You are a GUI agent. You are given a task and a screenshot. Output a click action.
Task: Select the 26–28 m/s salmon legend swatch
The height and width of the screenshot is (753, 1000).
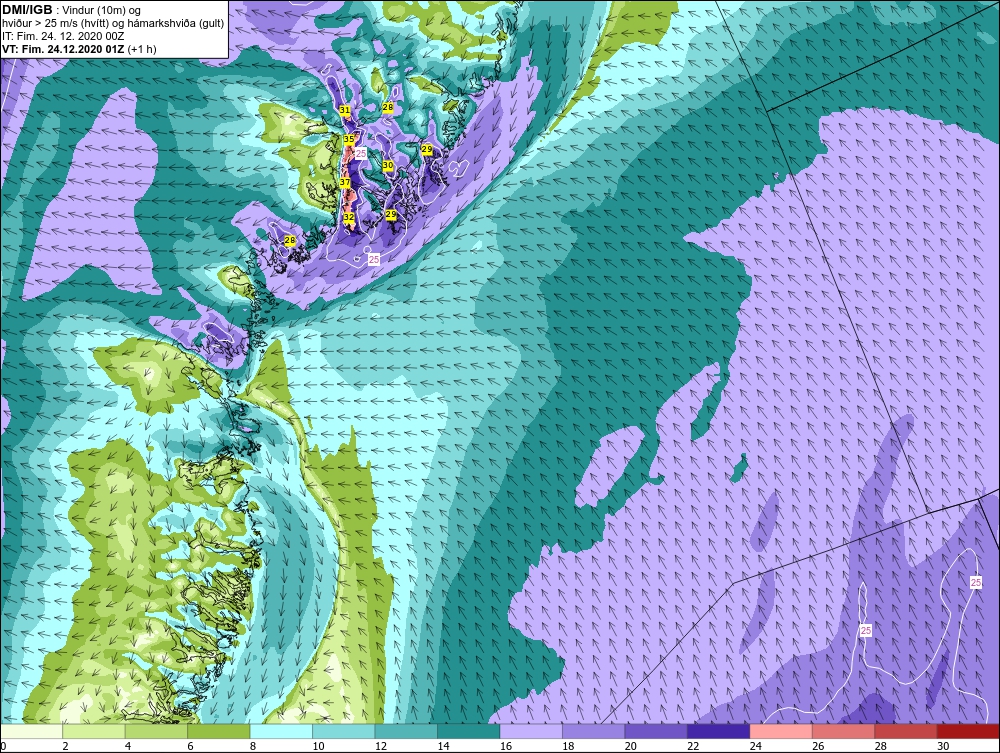click(x=844, y=731)
